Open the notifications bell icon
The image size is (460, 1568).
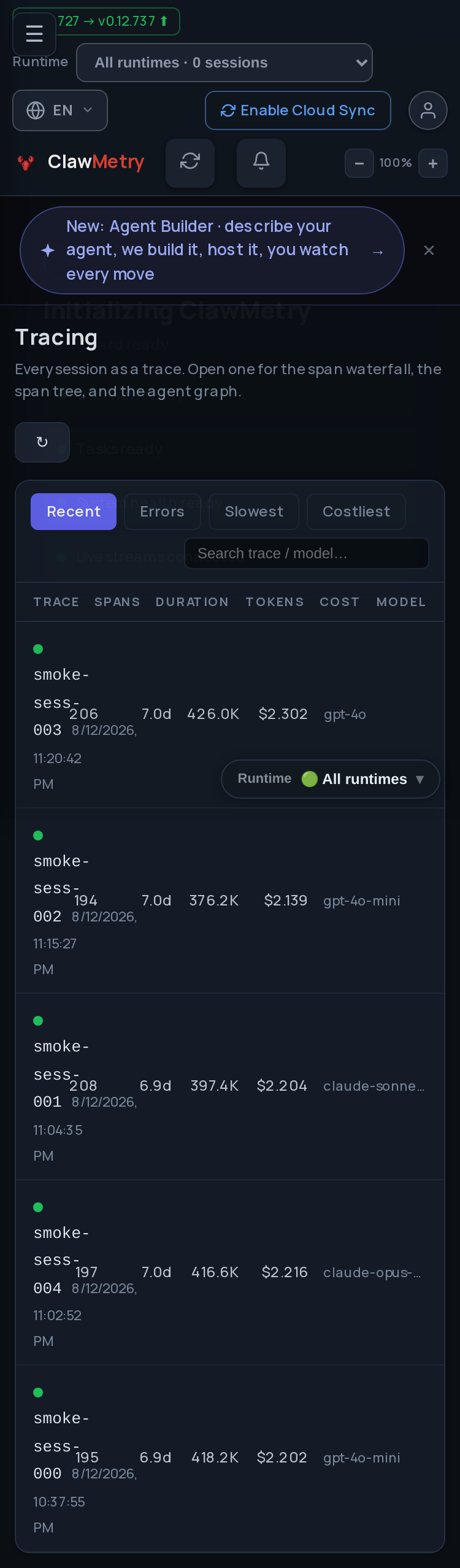(261, 163)
